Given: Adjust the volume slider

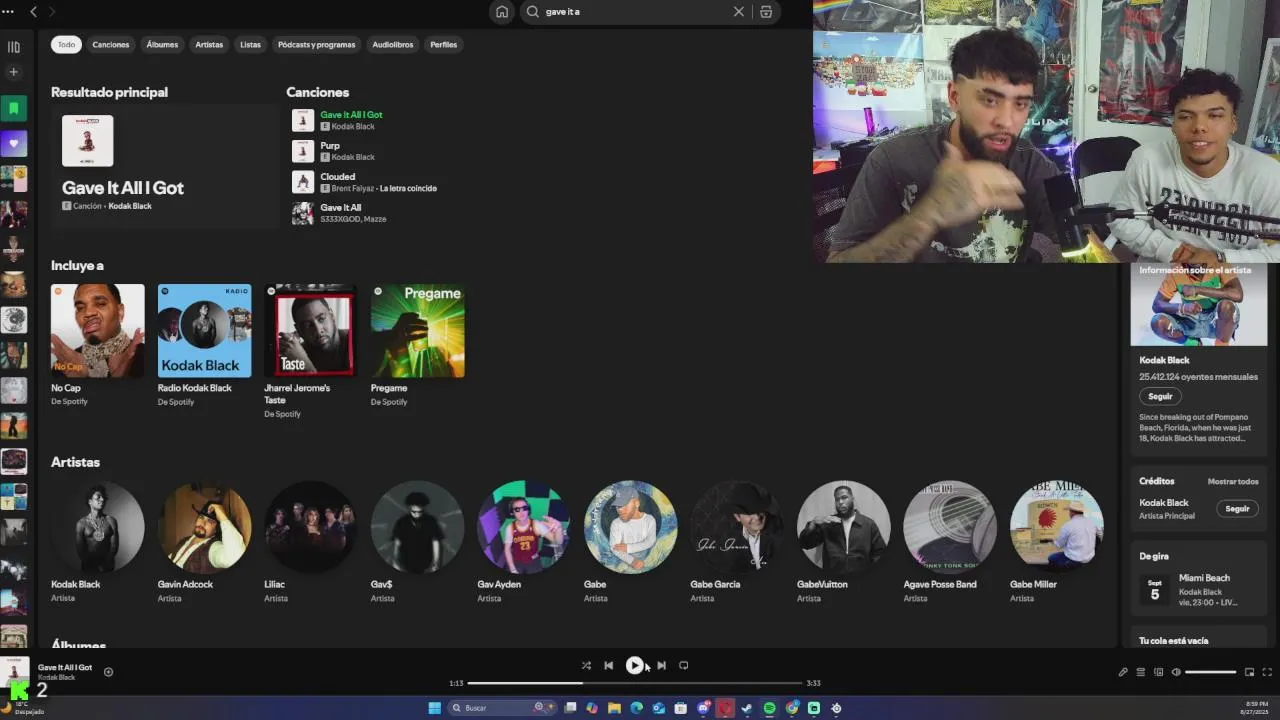Looking at the screenshot, I should 1210,672.
